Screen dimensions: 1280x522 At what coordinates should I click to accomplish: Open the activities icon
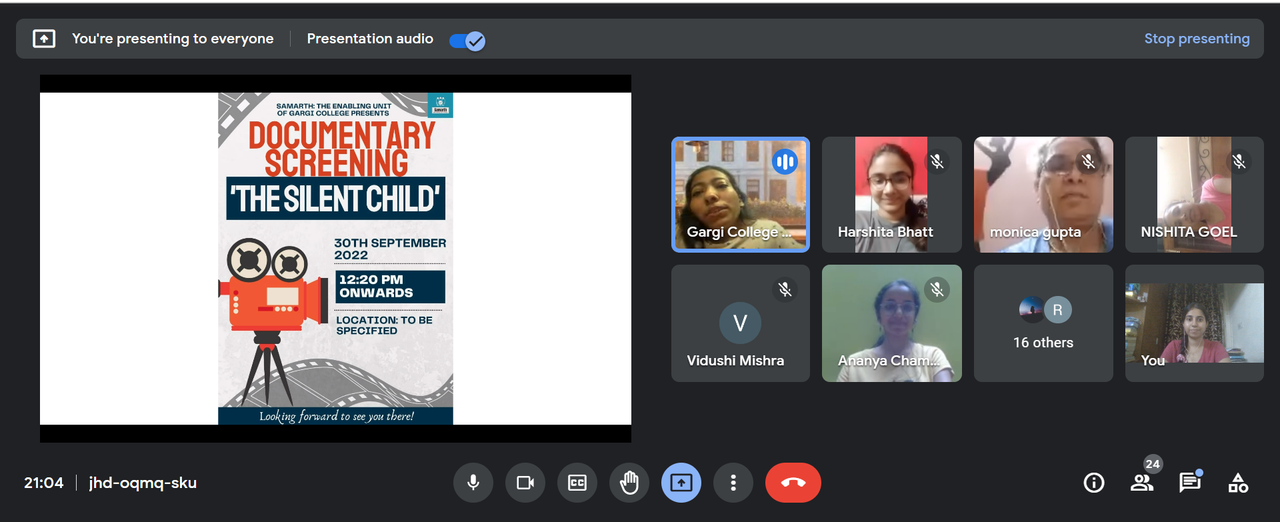[x=1238, y=483]
